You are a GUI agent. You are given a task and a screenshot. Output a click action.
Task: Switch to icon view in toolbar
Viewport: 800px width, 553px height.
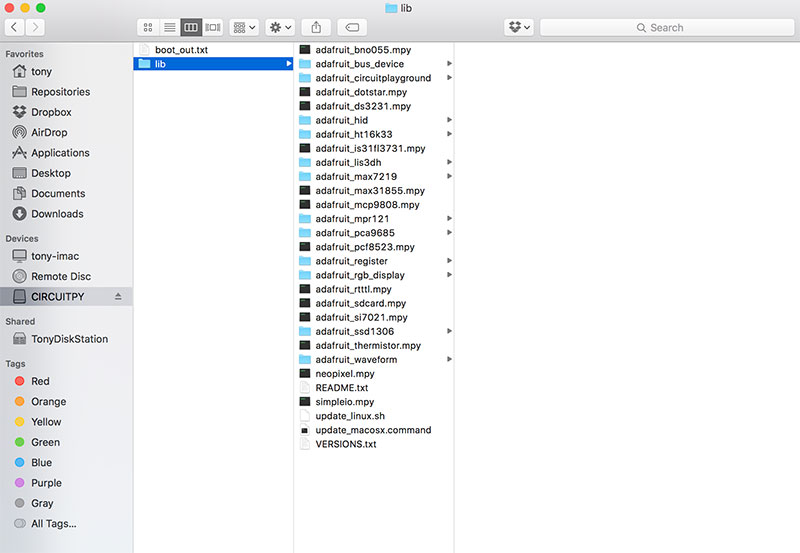pyautogui.click(x=148, y=27)
